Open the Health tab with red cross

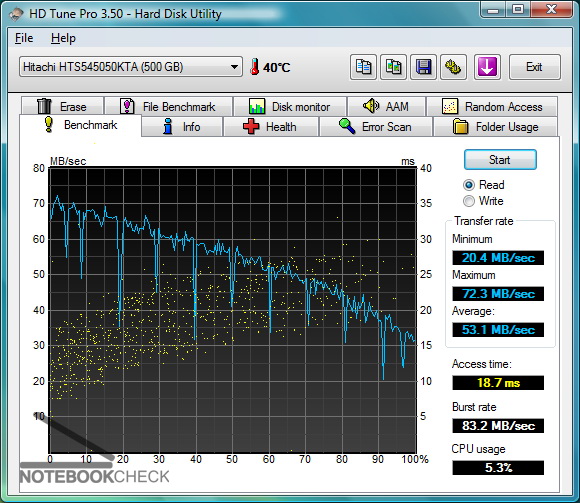coord(271,127)
